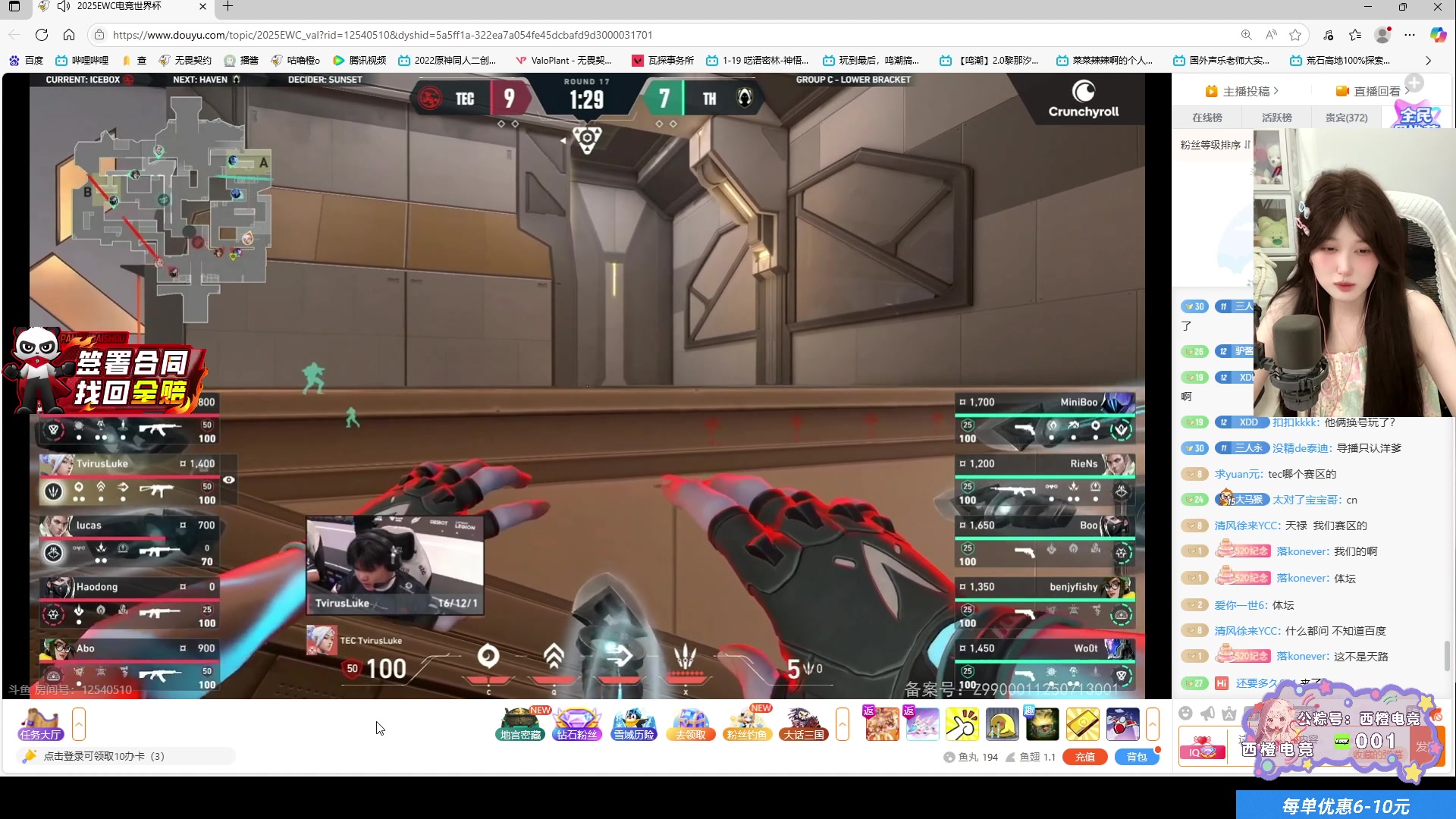Select the golden helmet gift

click(1003, 724)
